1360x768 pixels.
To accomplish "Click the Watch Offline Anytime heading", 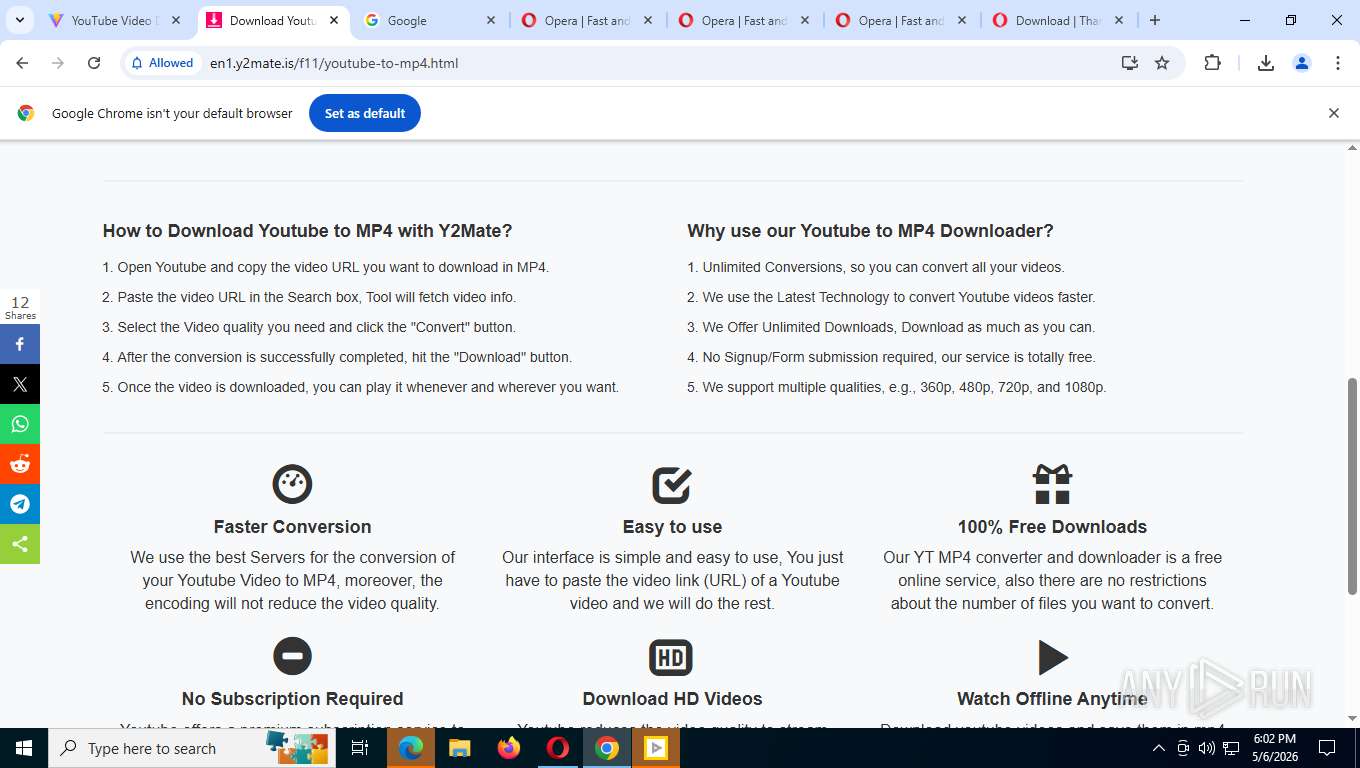I will [x=1052, y=699].
